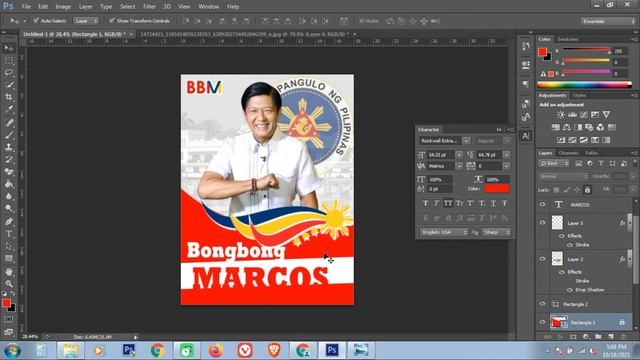Image resolution: width=640 pixels, height=360 pixels.
Task: Open the Sharp anti-aliasing dropdown
Action: click(496, 232)
